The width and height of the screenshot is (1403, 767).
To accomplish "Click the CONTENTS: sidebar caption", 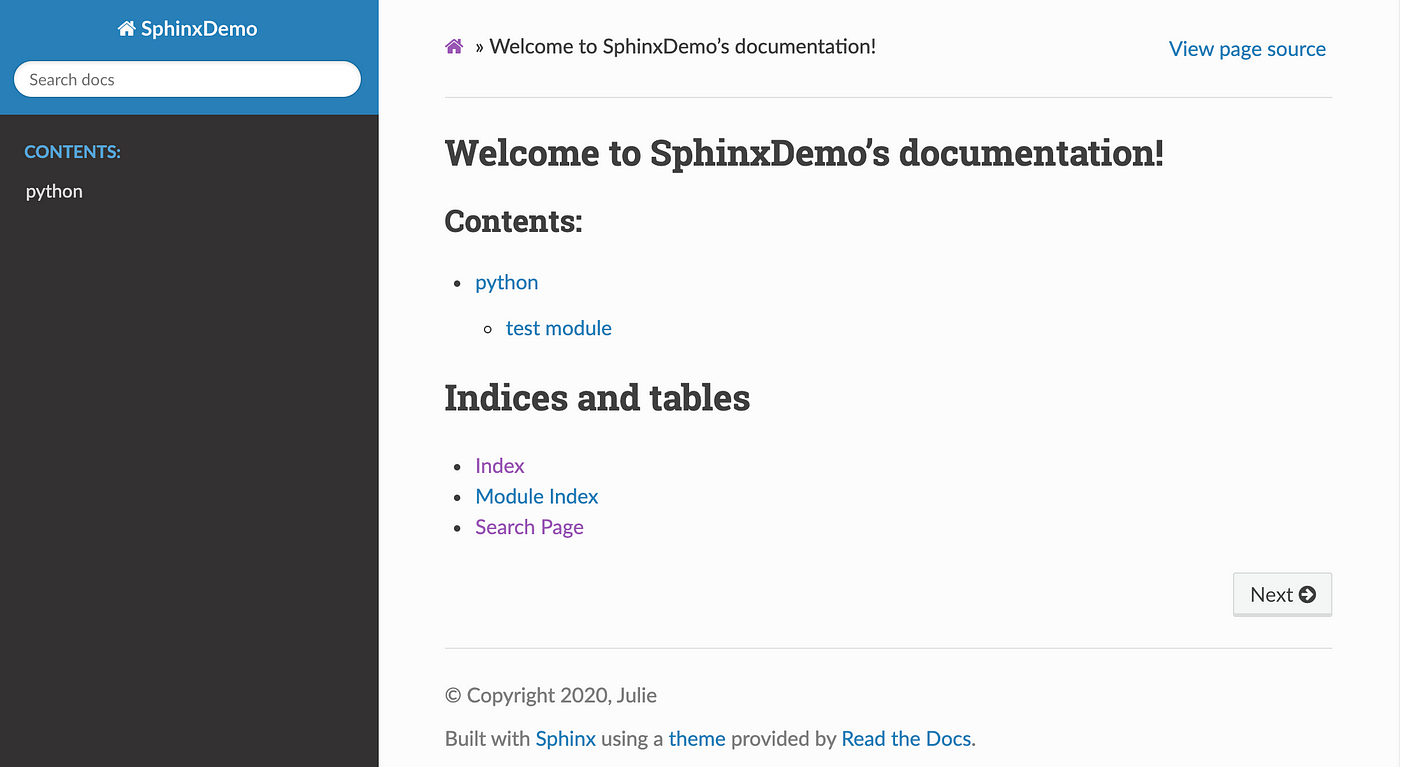I will pos(72,152).
